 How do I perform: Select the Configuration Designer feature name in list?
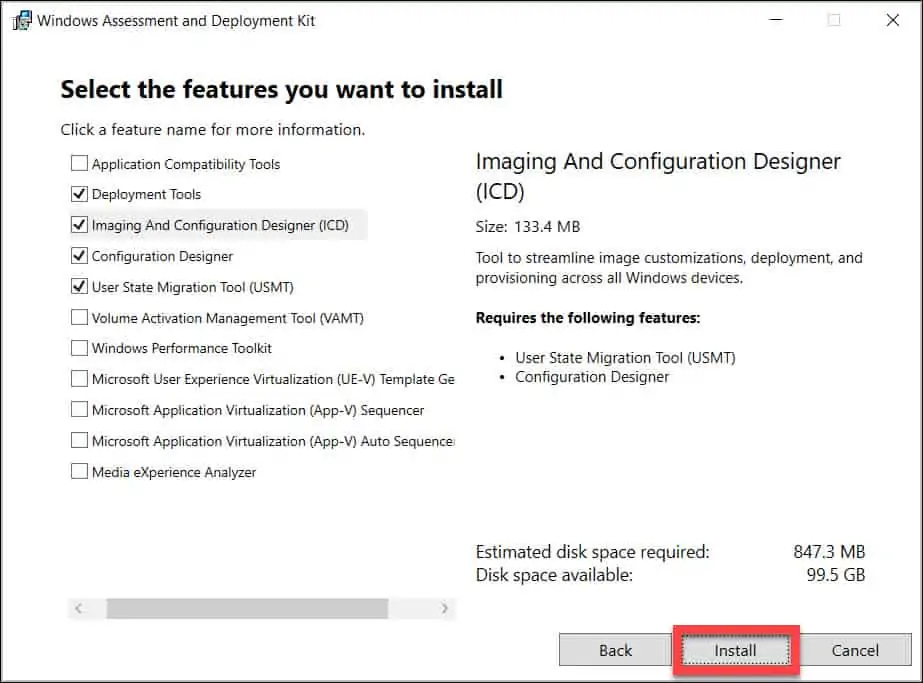162,257
